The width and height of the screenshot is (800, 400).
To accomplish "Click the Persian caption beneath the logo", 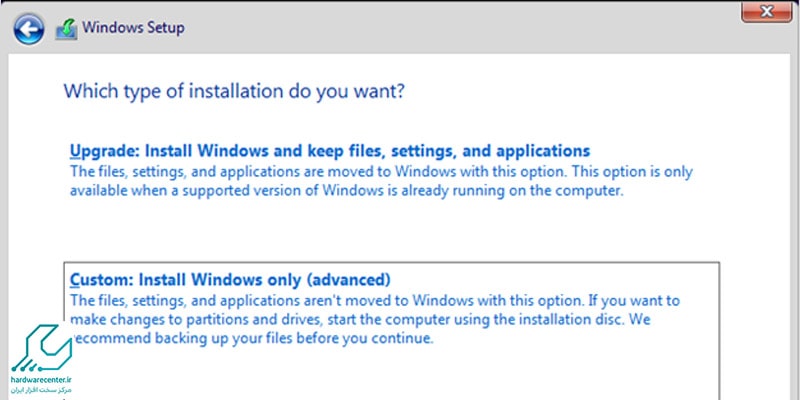I will 41,390.
